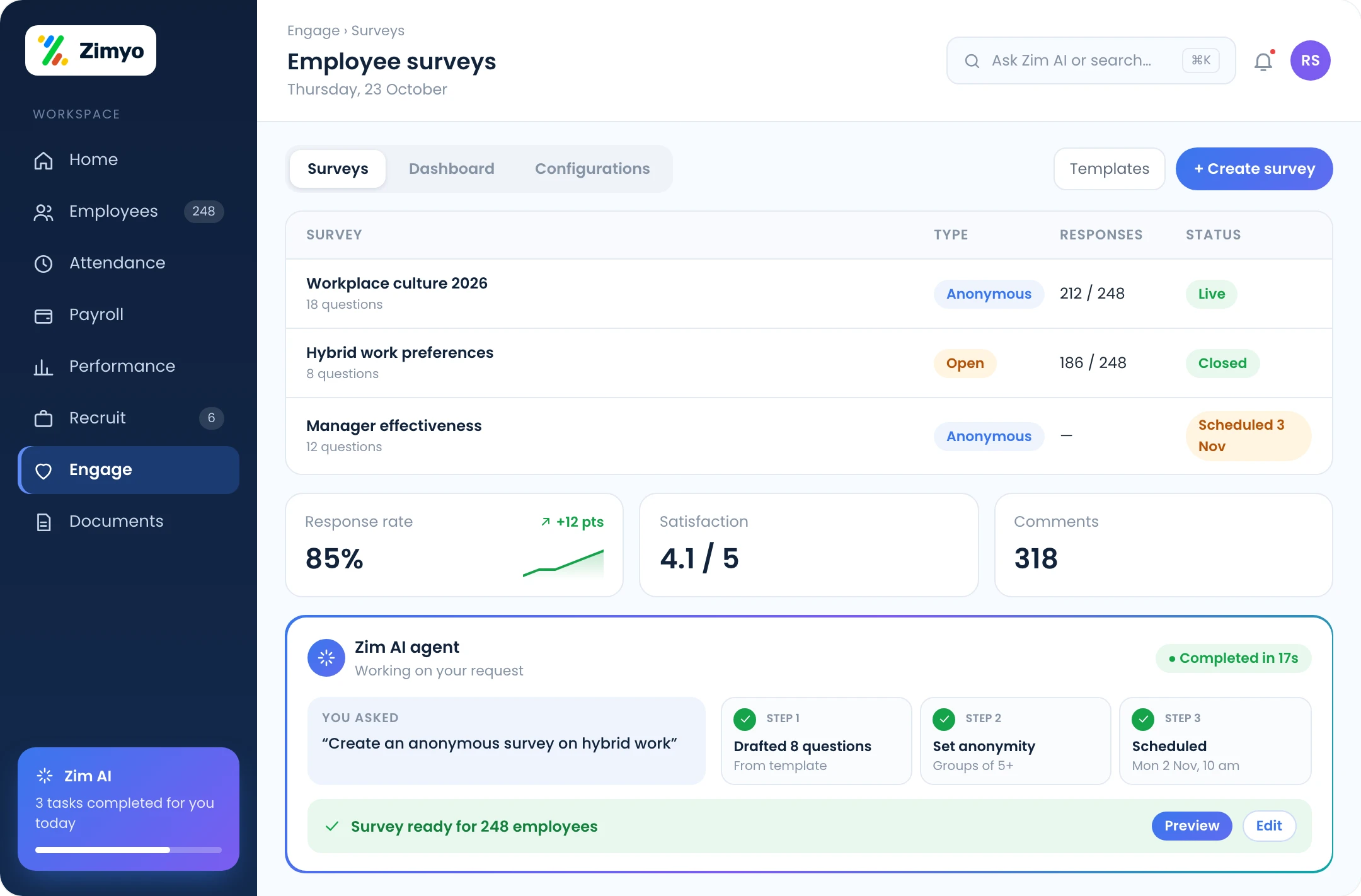Click the response rate trend sparkline
The width and height of the screenshot is (1361, 896).
(563, 563)
